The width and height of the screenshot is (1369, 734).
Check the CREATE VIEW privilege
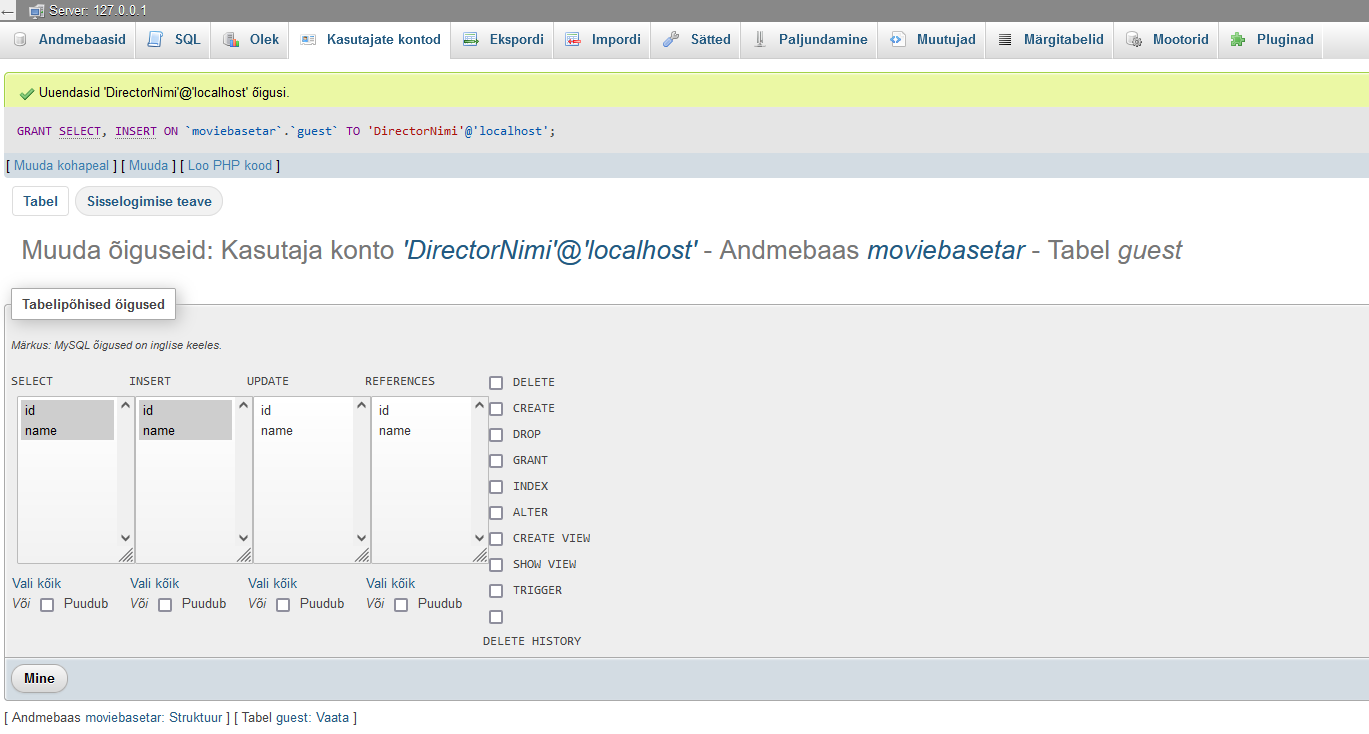[496, 539]
